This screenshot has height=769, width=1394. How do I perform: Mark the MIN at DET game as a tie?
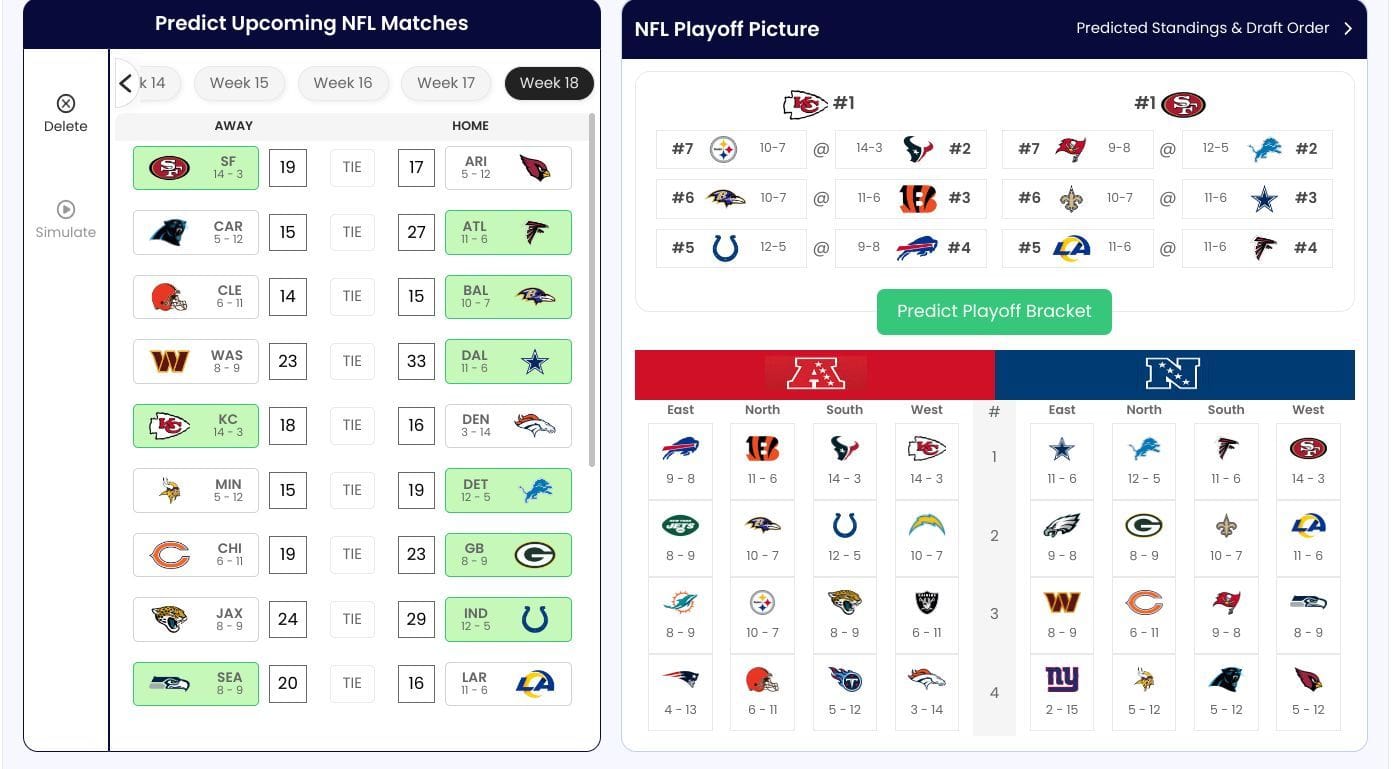pyautogui.click(x=352, y=489)
